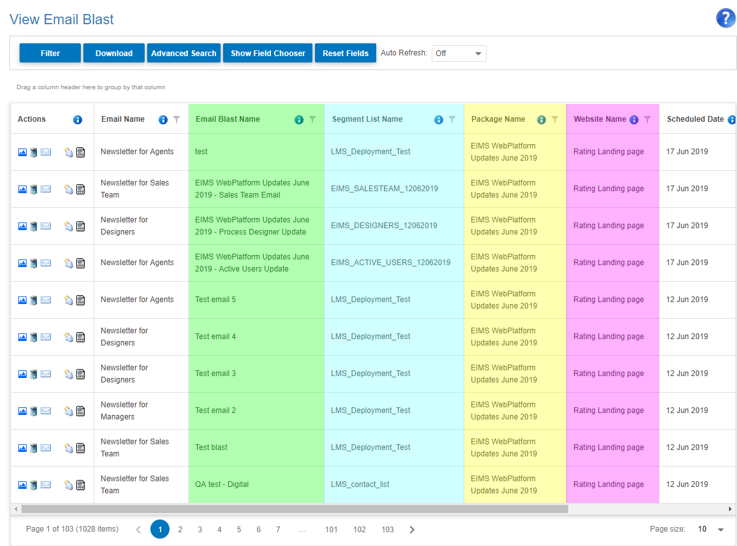Click info icon in Segment List Name header
The height and width of the screenshot is (546, 737).
[439, 120]
